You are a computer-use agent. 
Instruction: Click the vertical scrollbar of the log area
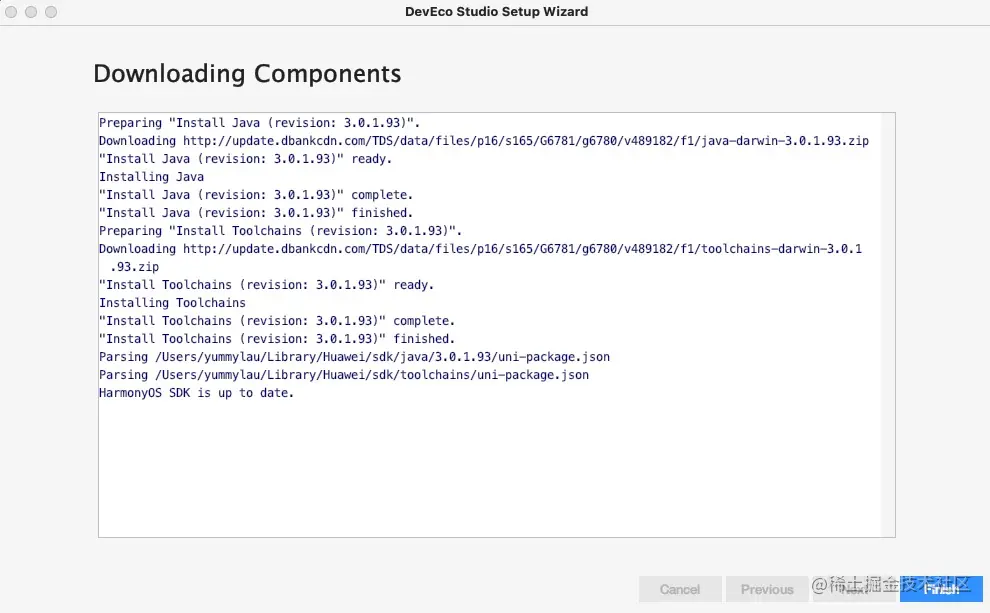888,325
